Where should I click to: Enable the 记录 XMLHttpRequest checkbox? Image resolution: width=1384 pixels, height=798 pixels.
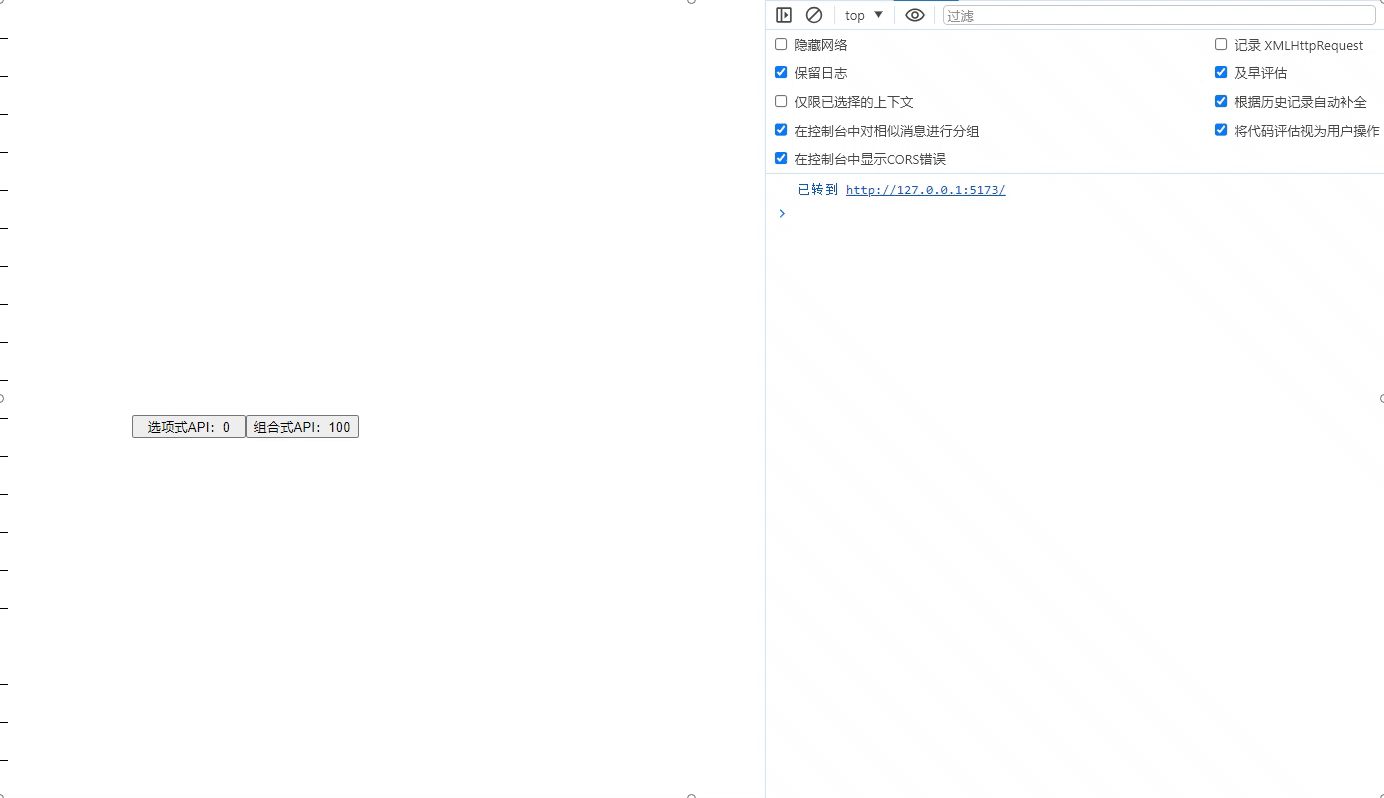(1221, 44)
